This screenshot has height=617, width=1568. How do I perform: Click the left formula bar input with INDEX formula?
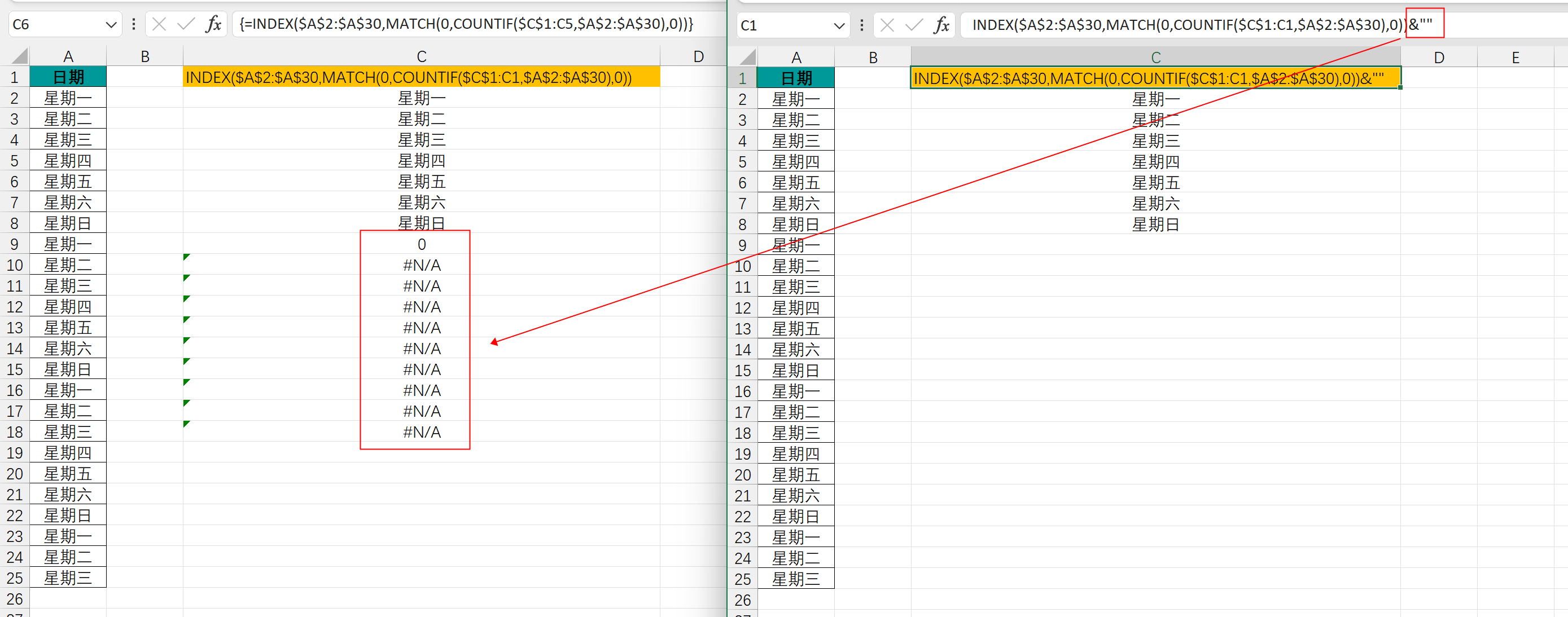(x=466, y=24)
